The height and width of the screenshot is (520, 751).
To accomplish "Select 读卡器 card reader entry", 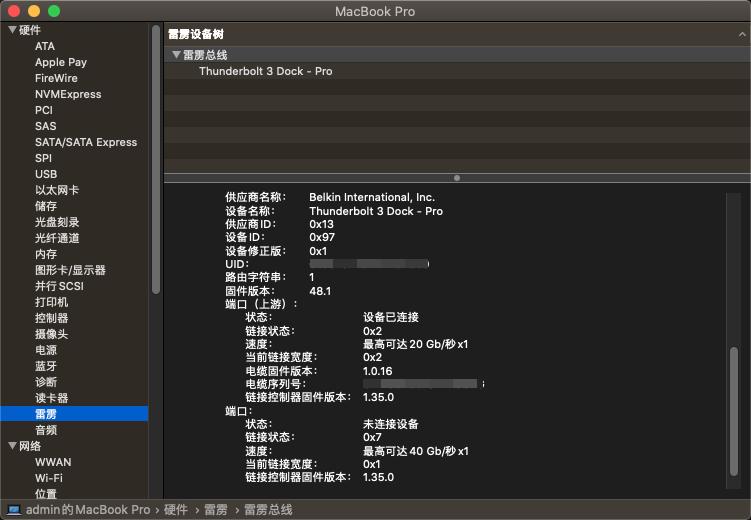I will 51,398.
